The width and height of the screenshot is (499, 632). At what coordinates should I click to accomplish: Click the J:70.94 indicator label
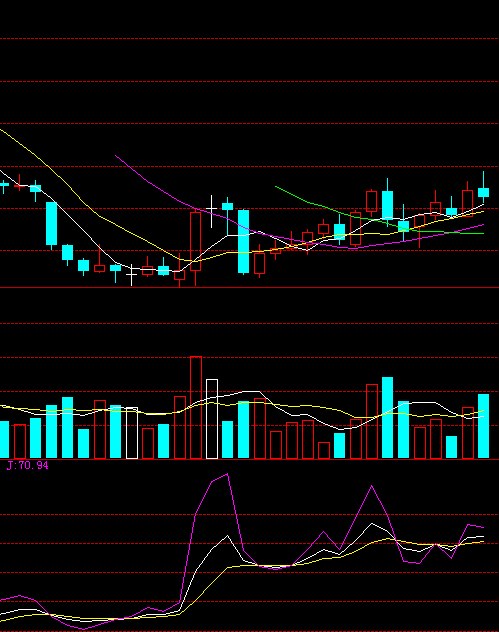[x=28, y=466]
